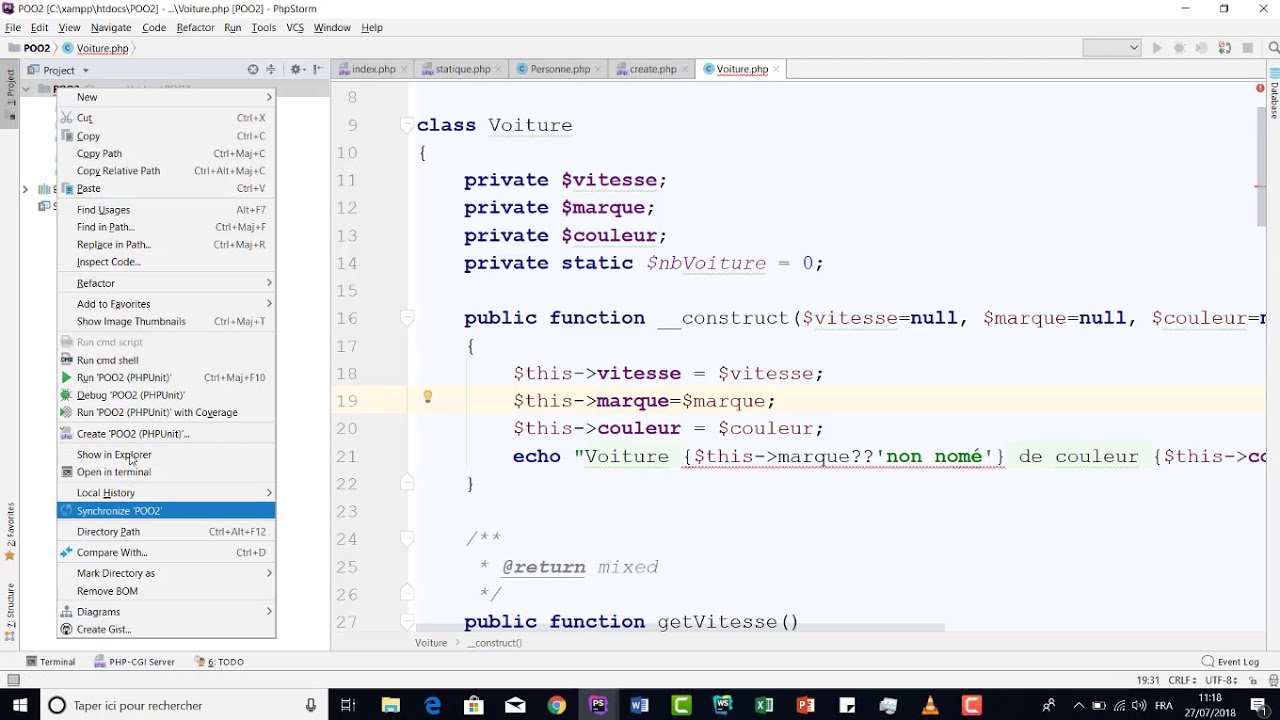The width and height of the screenshot is (1280, 720).
Task: Click the Windows taskbar search box
Action: coord(184,705)
